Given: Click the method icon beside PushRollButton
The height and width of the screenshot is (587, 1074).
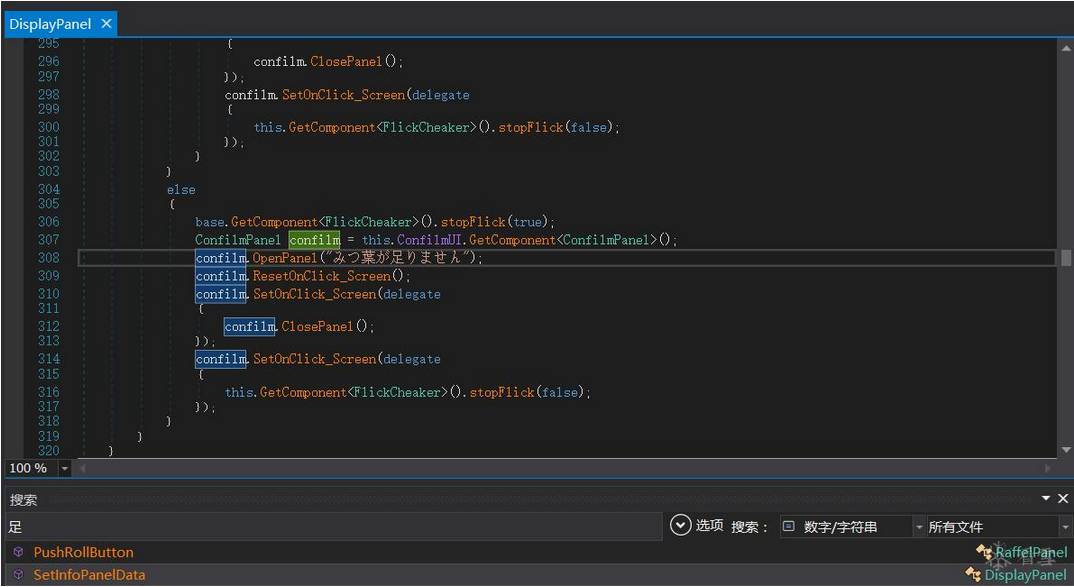Looking at the screenshot, I should pyautogui.click(x=18, y=552).
